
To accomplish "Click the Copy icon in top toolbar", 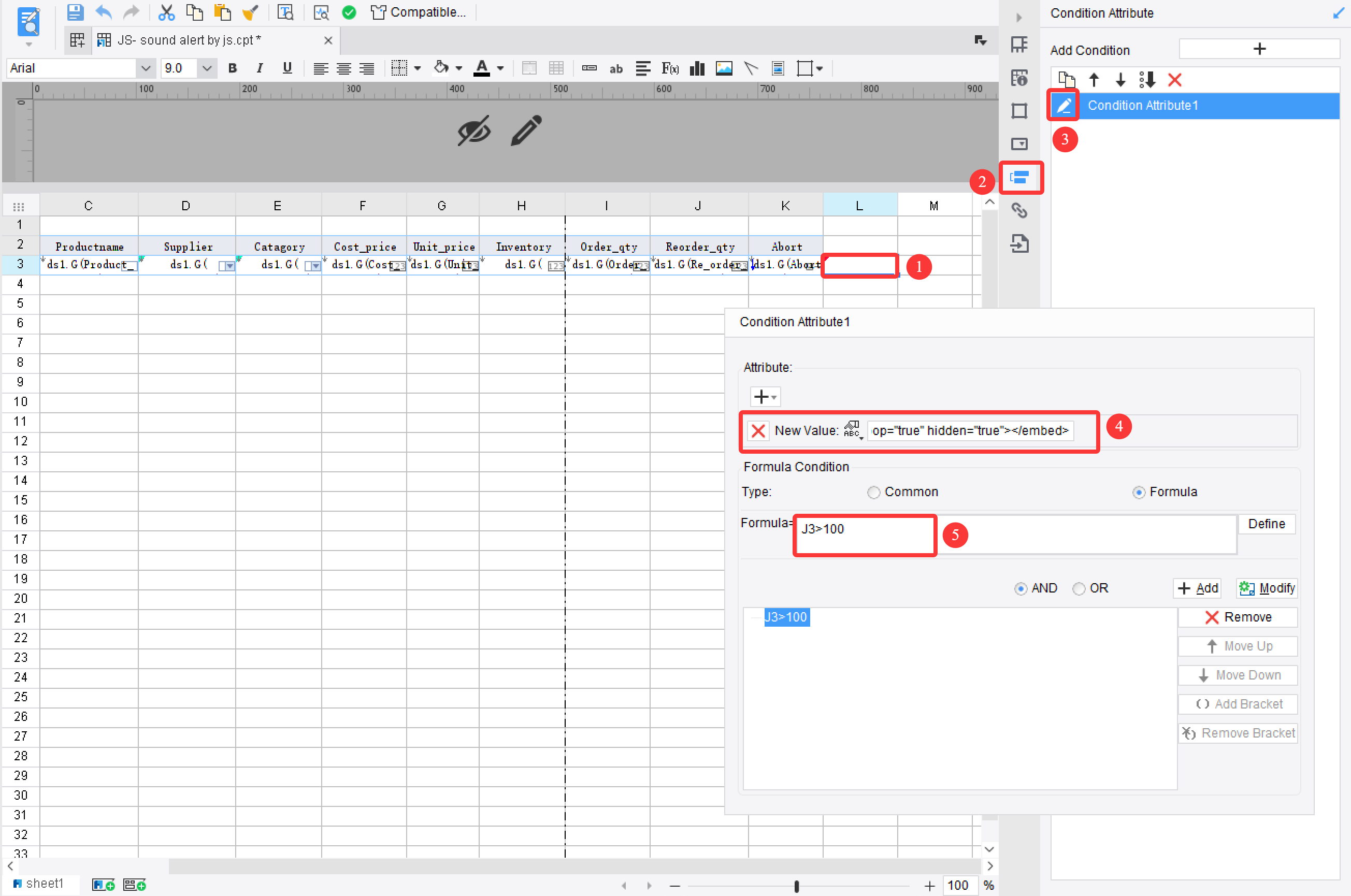I will (194, 12).
